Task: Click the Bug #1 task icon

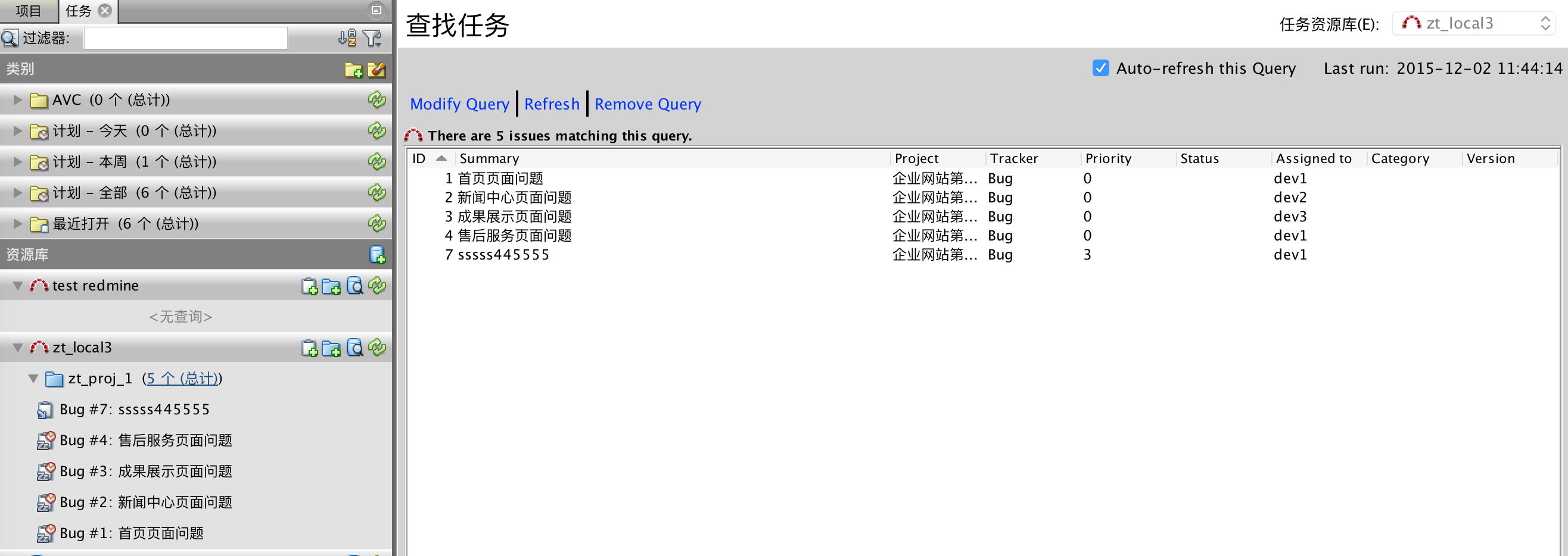Action: click(x=46, y=533)
